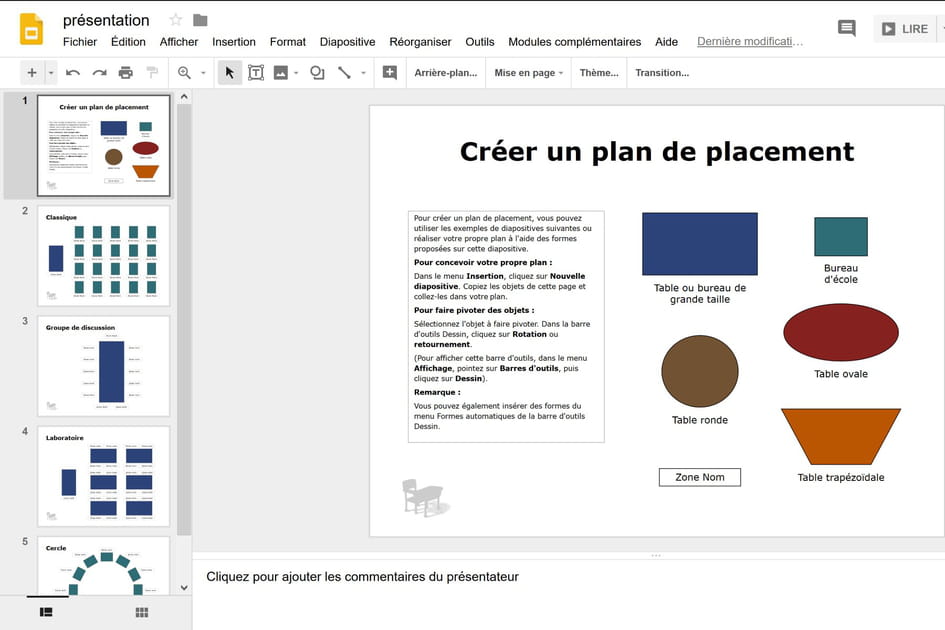The image size is (945, 630).
Task: Start the slideshow with LIRE
Action: pyautogui.click(x=905, y=29)
